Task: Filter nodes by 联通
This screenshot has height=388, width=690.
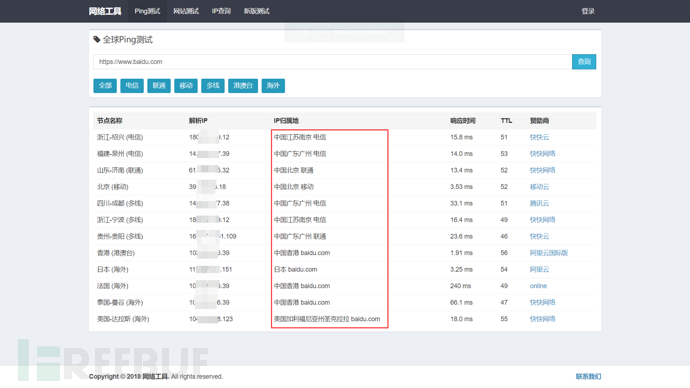Action: (x=159, y=85)
